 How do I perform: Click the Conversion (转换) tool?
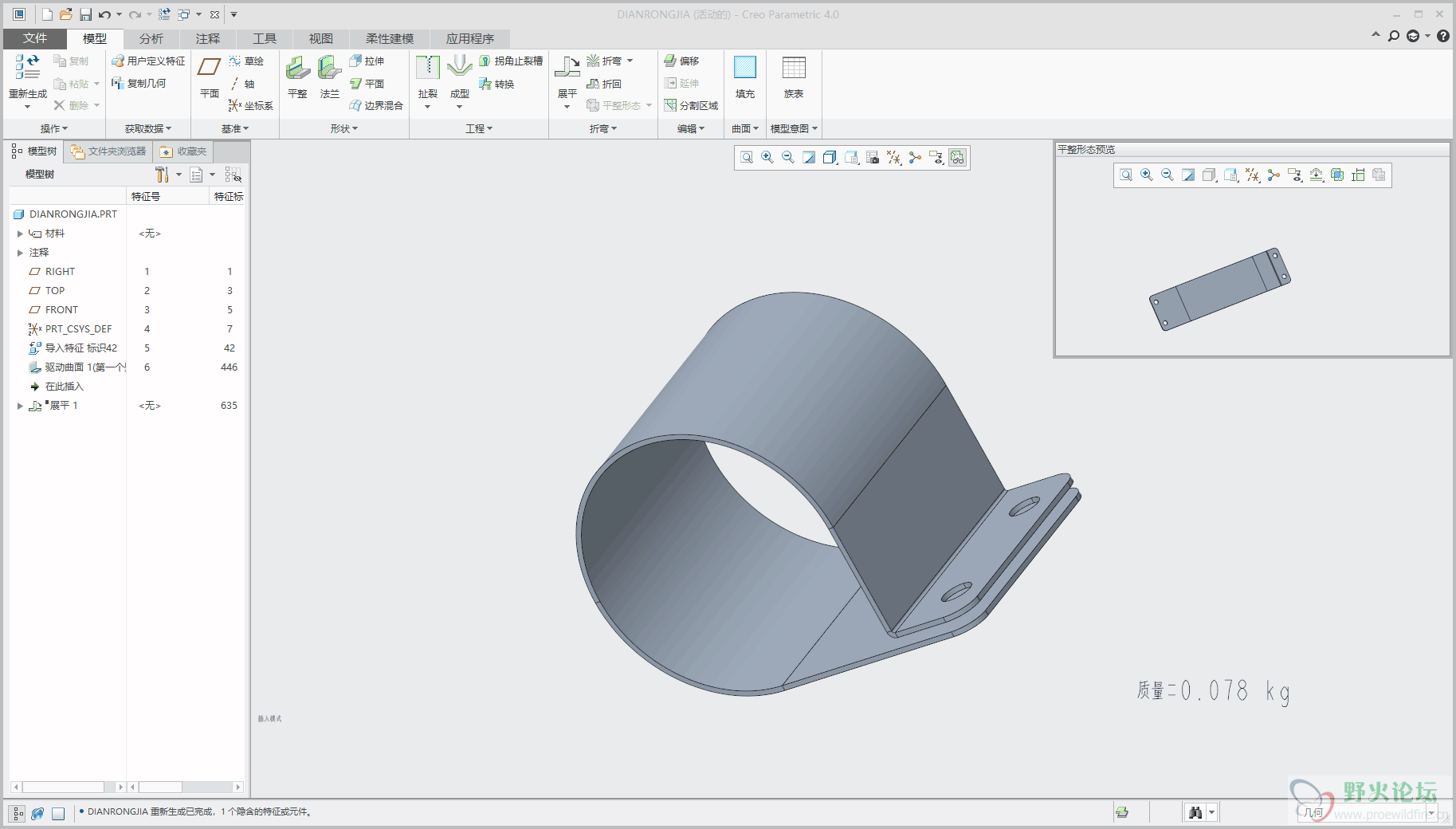(x=496, y=84)
